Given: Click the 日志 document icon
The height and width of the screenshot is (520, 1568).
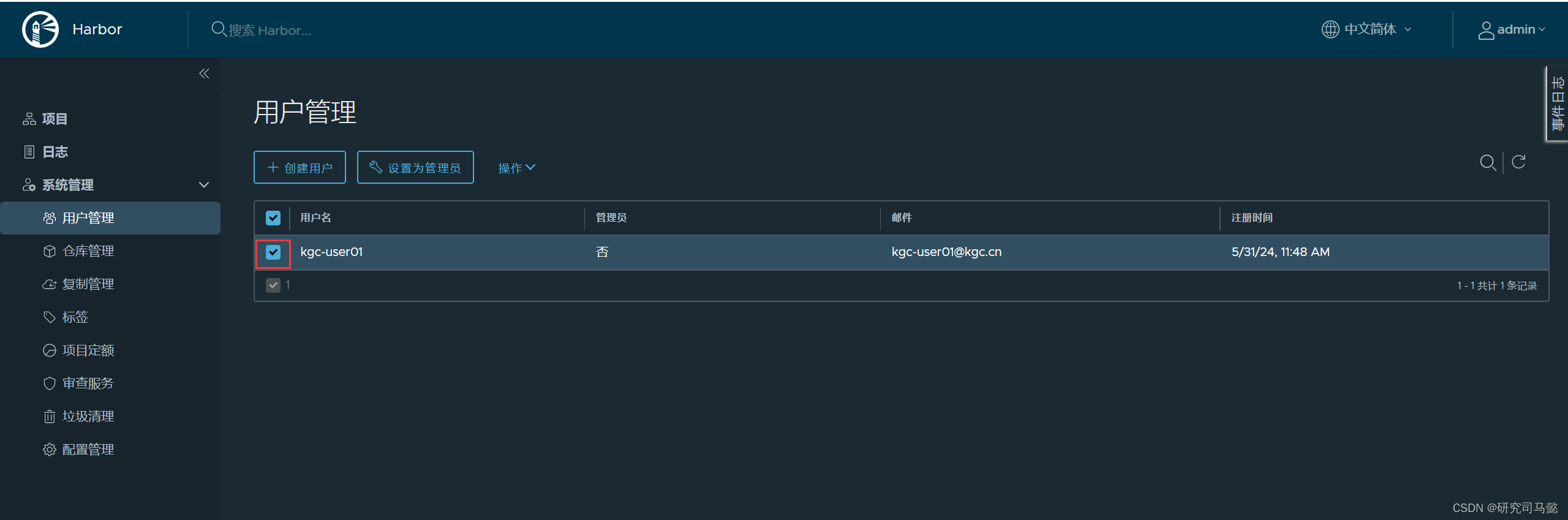Looking at the screenshot, I should 29,152.
